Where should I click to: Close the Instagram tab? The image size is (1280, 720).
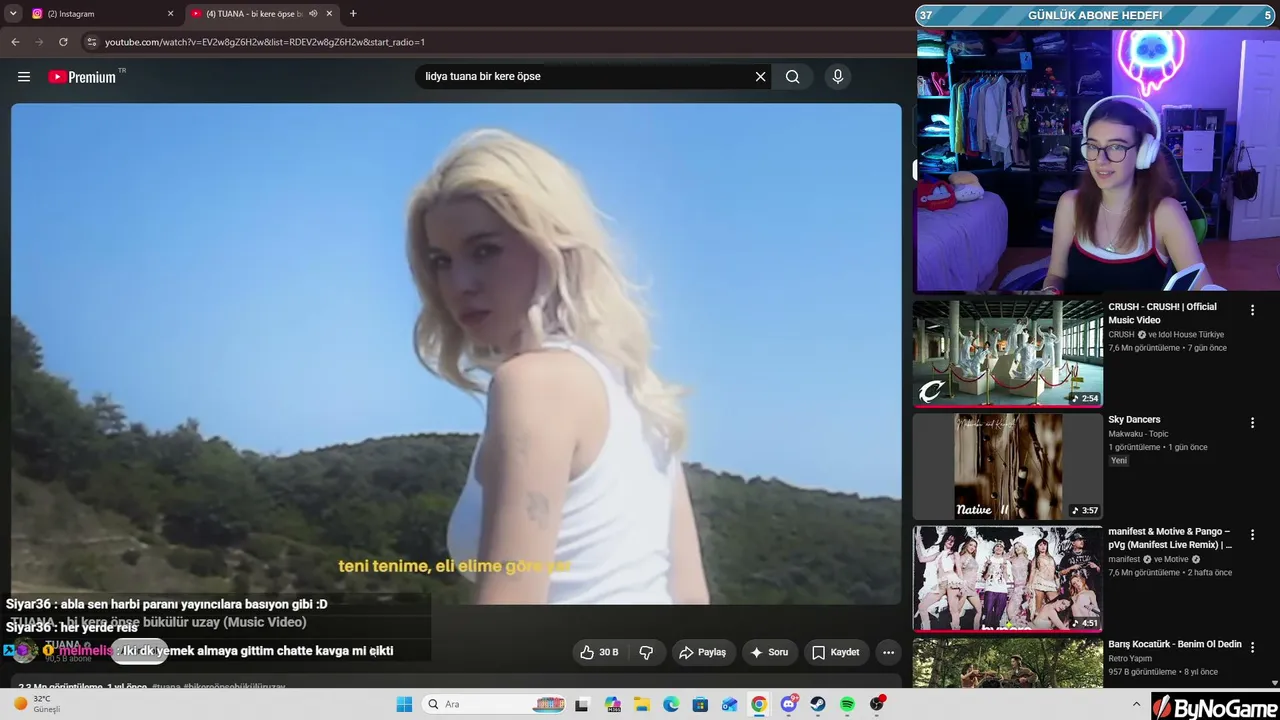[170, 14]
